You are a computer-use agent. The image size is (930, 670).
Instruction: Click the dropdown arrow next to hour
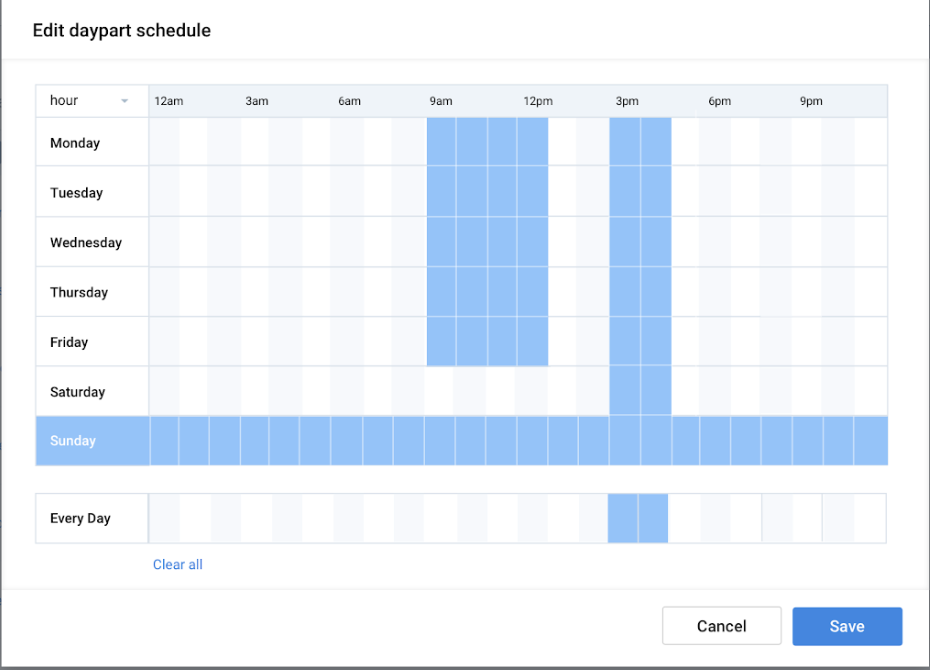coord(125,101)
